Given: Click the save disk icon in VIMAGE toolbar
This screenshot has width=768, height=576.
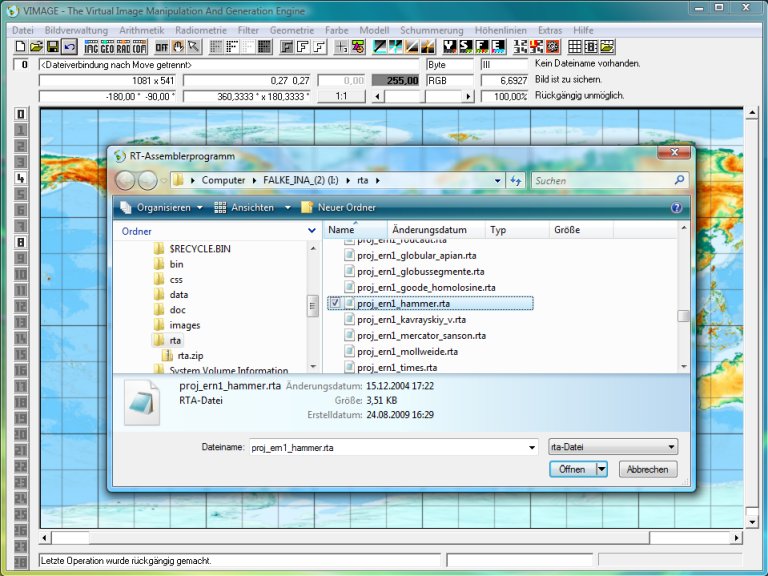Looking at the screenshot, I should pyautogui.click(x=52, y=47).
